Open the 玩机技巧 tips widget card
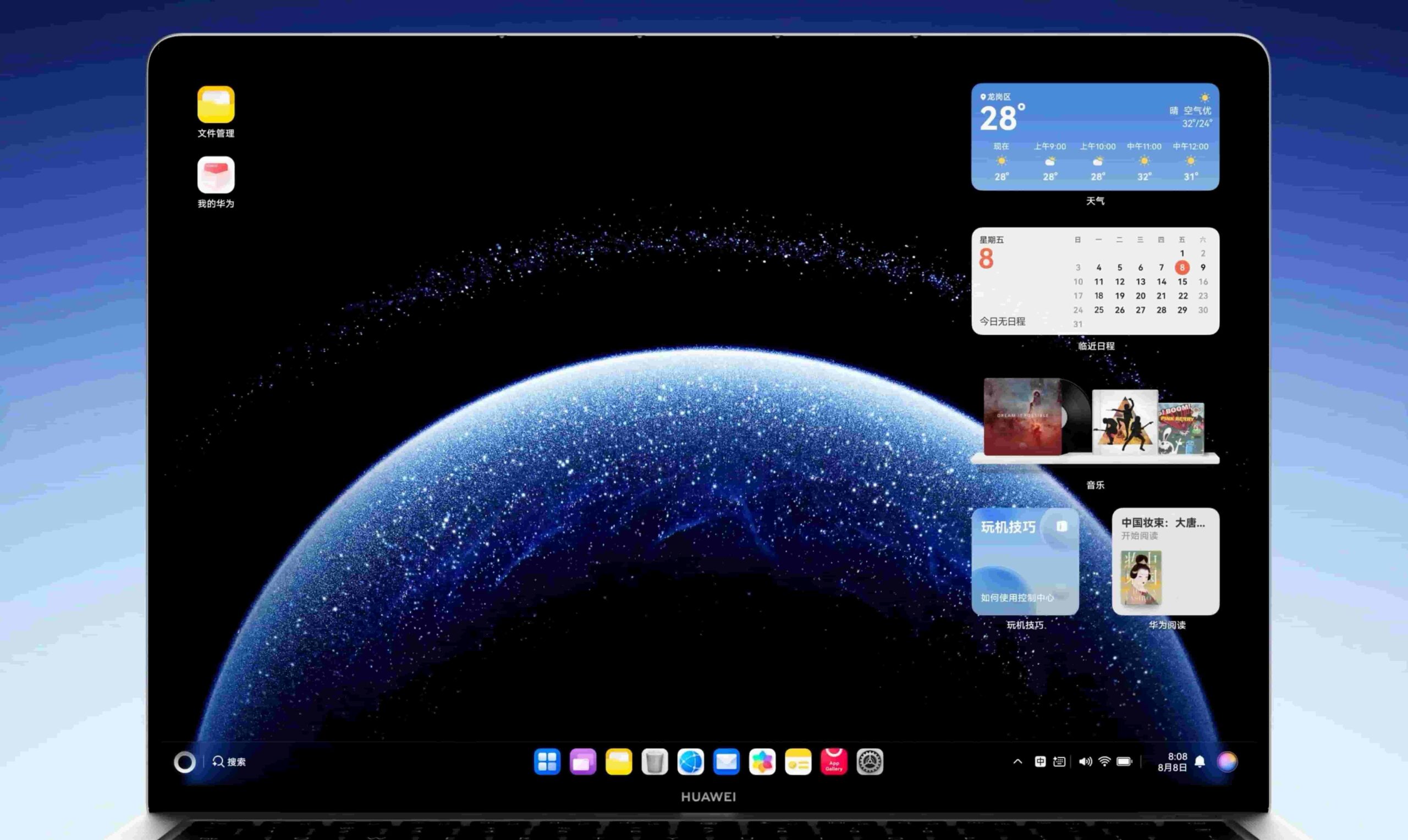Screen dimensions: 1408x840 pos(1025,561)
